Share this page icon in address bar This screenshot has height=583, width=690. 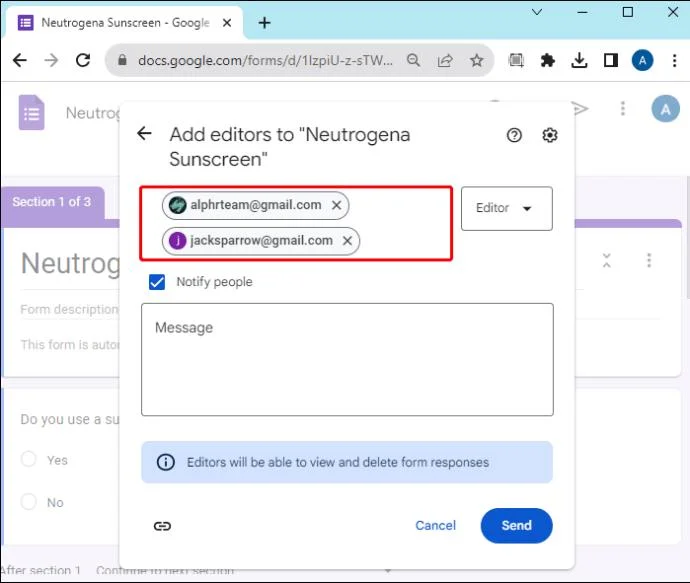click(445, 60)
